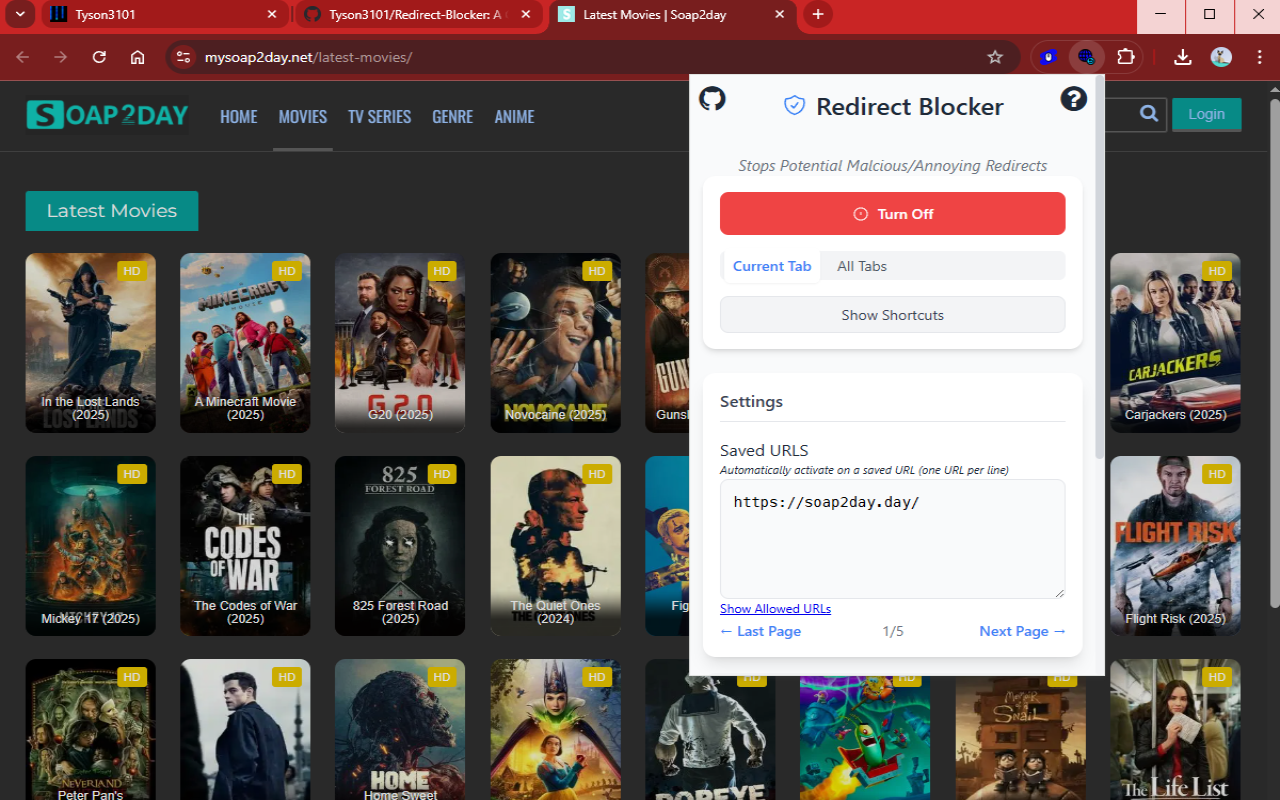
Task: Open the Flight Risk (2025) poster
Action: 1175,546
